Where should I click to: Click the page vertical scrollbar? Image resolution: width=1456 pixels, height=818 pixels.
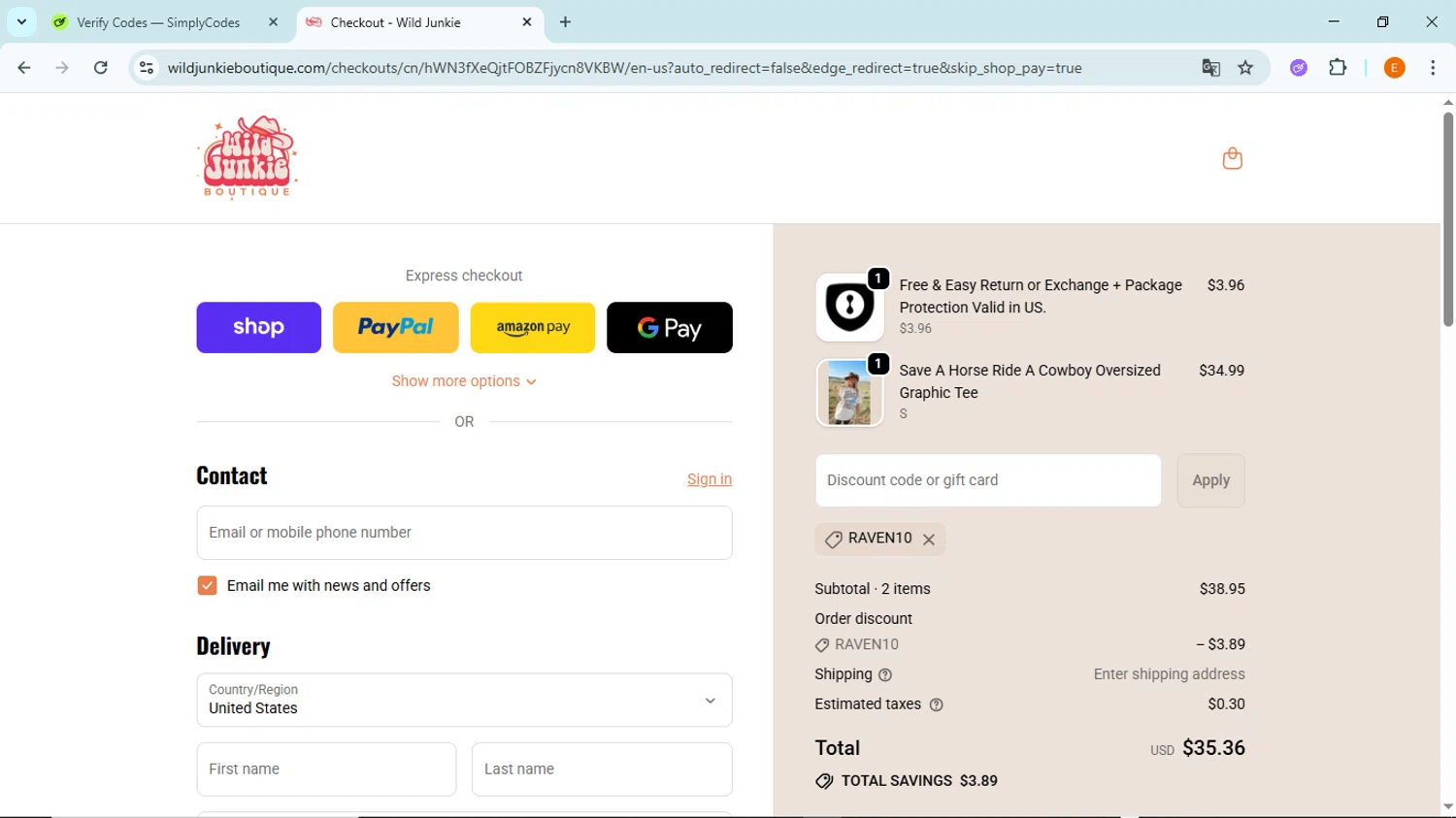coord(1447,219)
